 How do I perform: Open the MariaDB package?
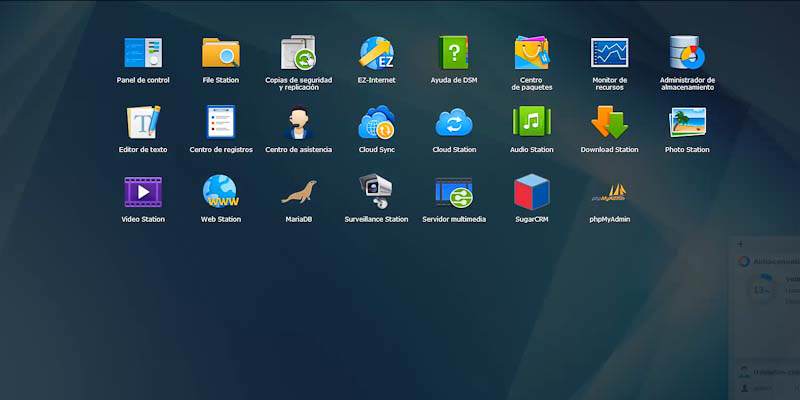298,192
